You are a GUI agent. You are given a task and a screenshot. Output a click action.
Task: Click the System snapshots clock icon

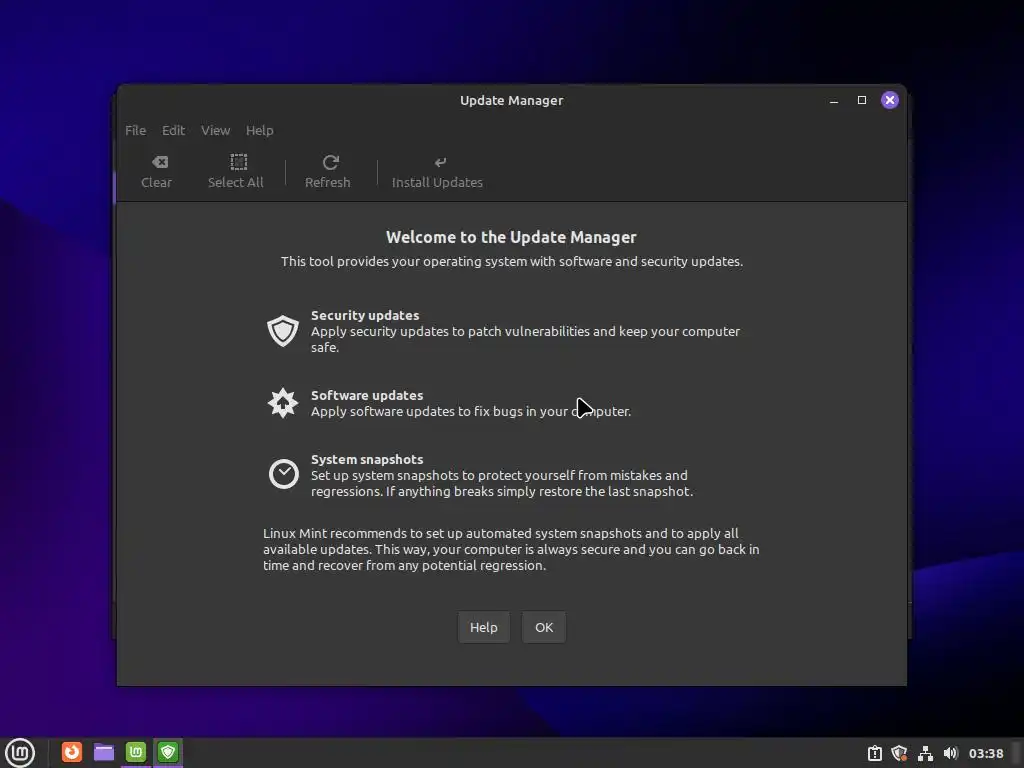[x=283, y=474]
